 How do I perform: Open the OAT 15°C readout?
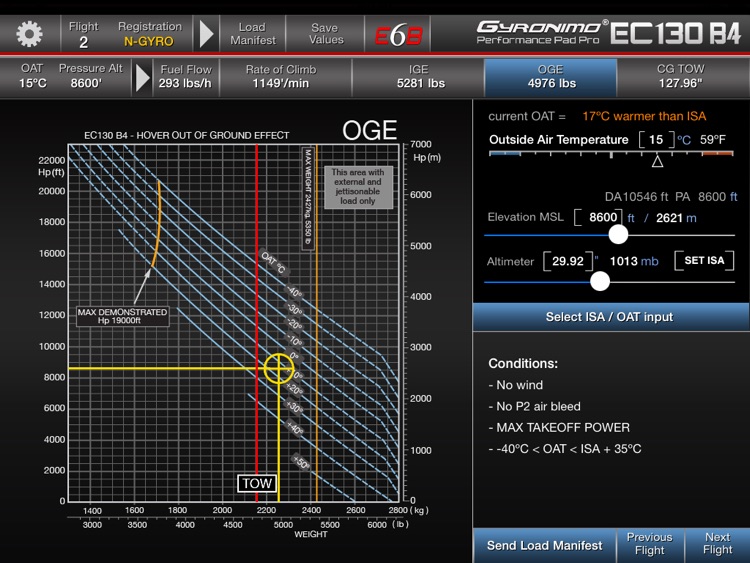(x=33, y=76)
